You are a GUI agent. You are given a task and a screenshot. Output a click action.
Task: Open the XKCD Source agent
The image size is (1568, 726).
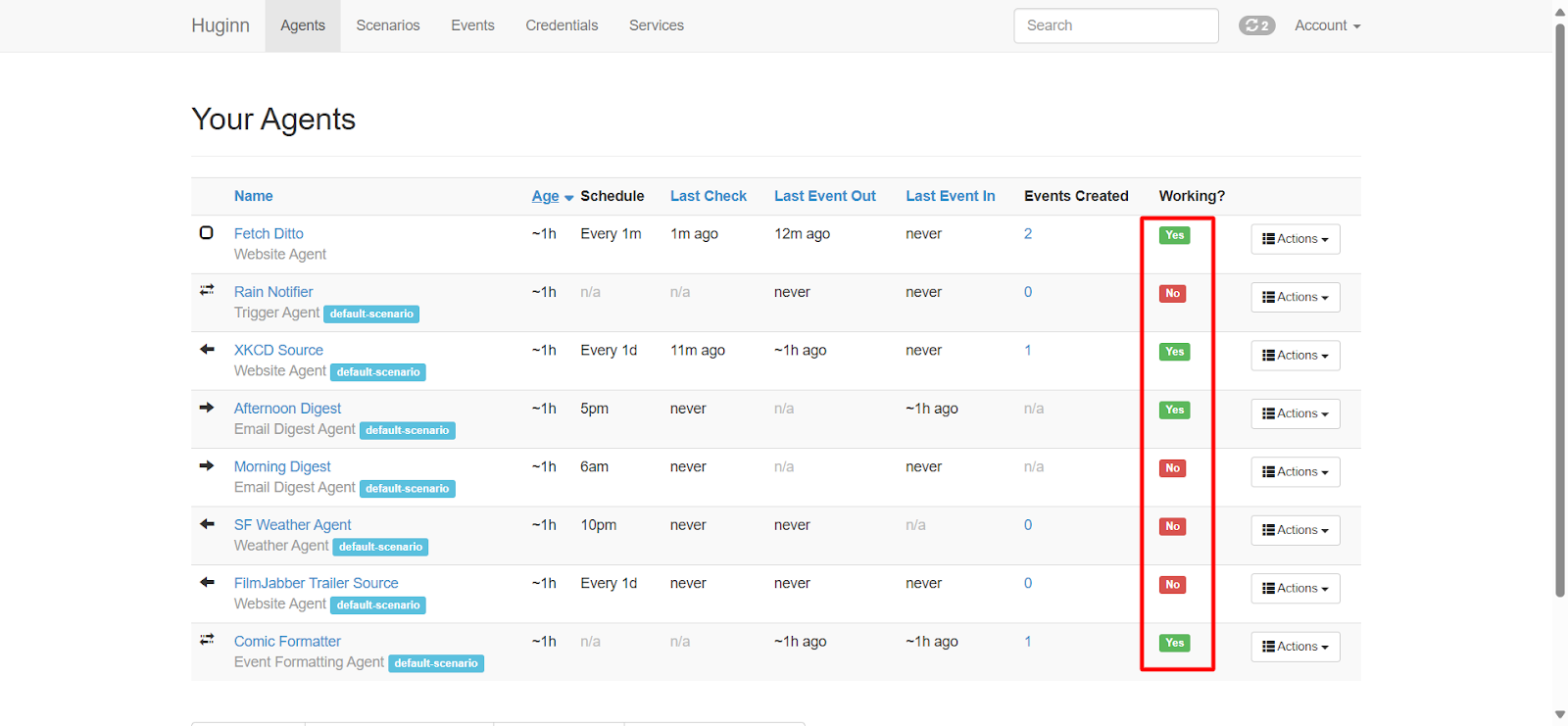pyautogui.click(x=278, y=350)
